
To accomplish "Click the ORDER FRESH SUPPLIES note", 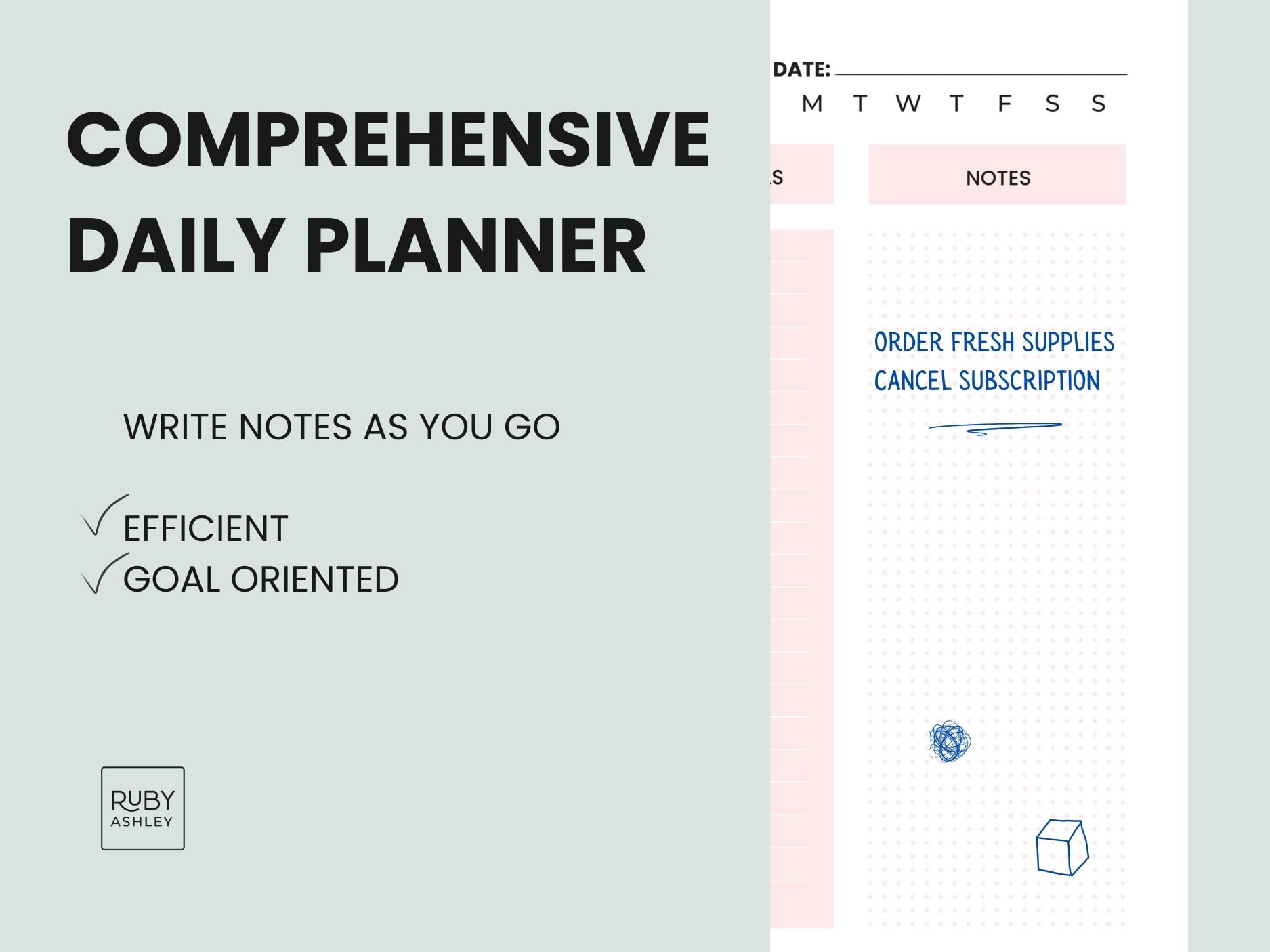I will click(x=994, y=343).
